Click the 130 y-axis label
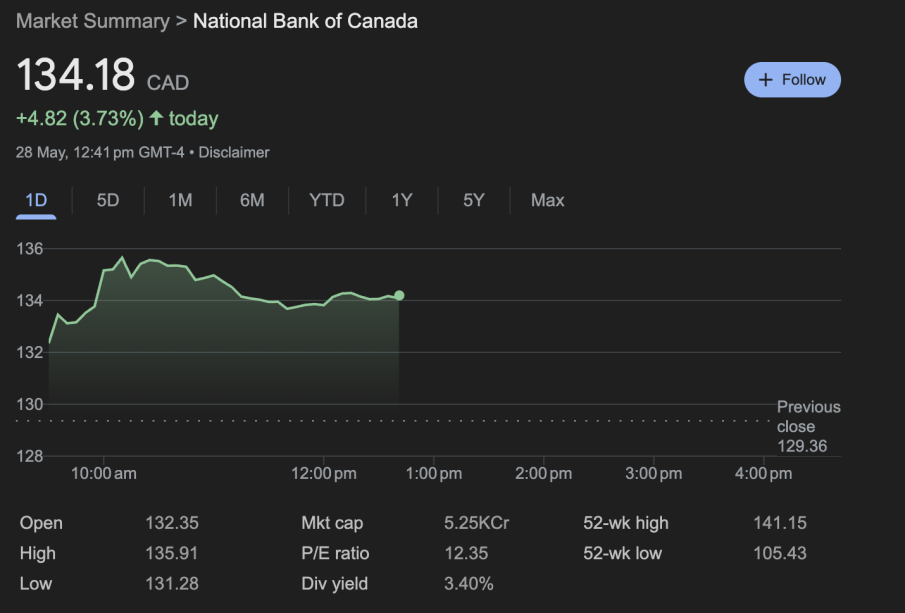This screenshot has width=905, height=613. coord(29,405)
